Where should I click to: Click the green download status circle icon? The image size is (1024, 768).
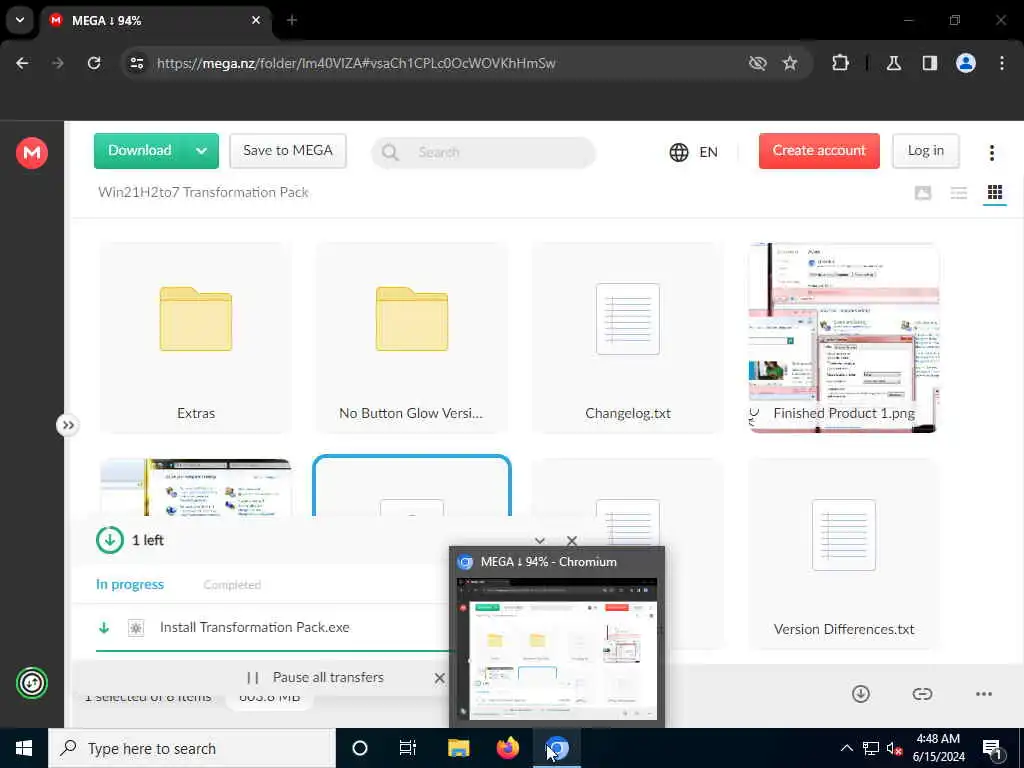coord(110,540)
